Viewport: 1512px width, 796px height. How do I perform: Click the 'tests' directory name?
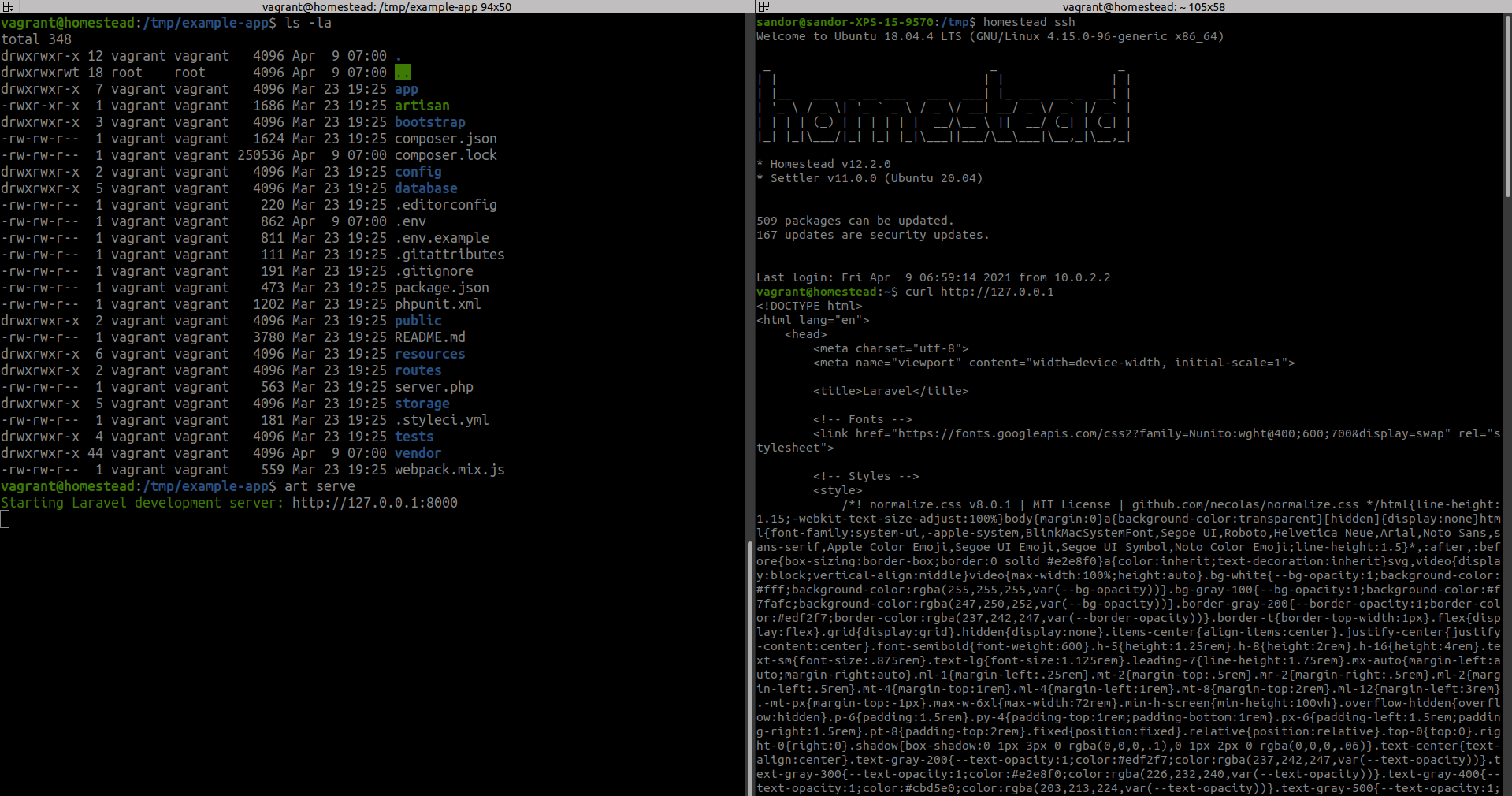[x=414, y=437]
